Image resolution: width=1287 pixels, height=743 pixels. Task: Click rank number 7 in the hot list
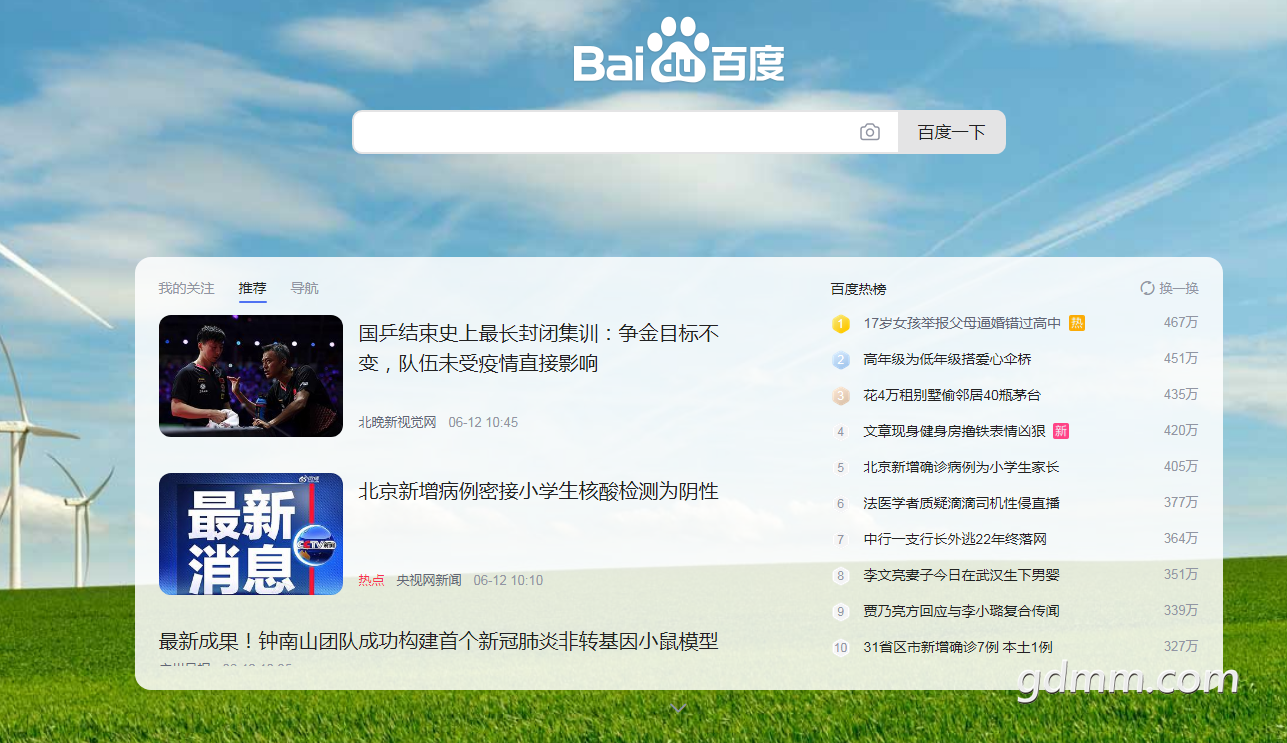tap(841, 540)
